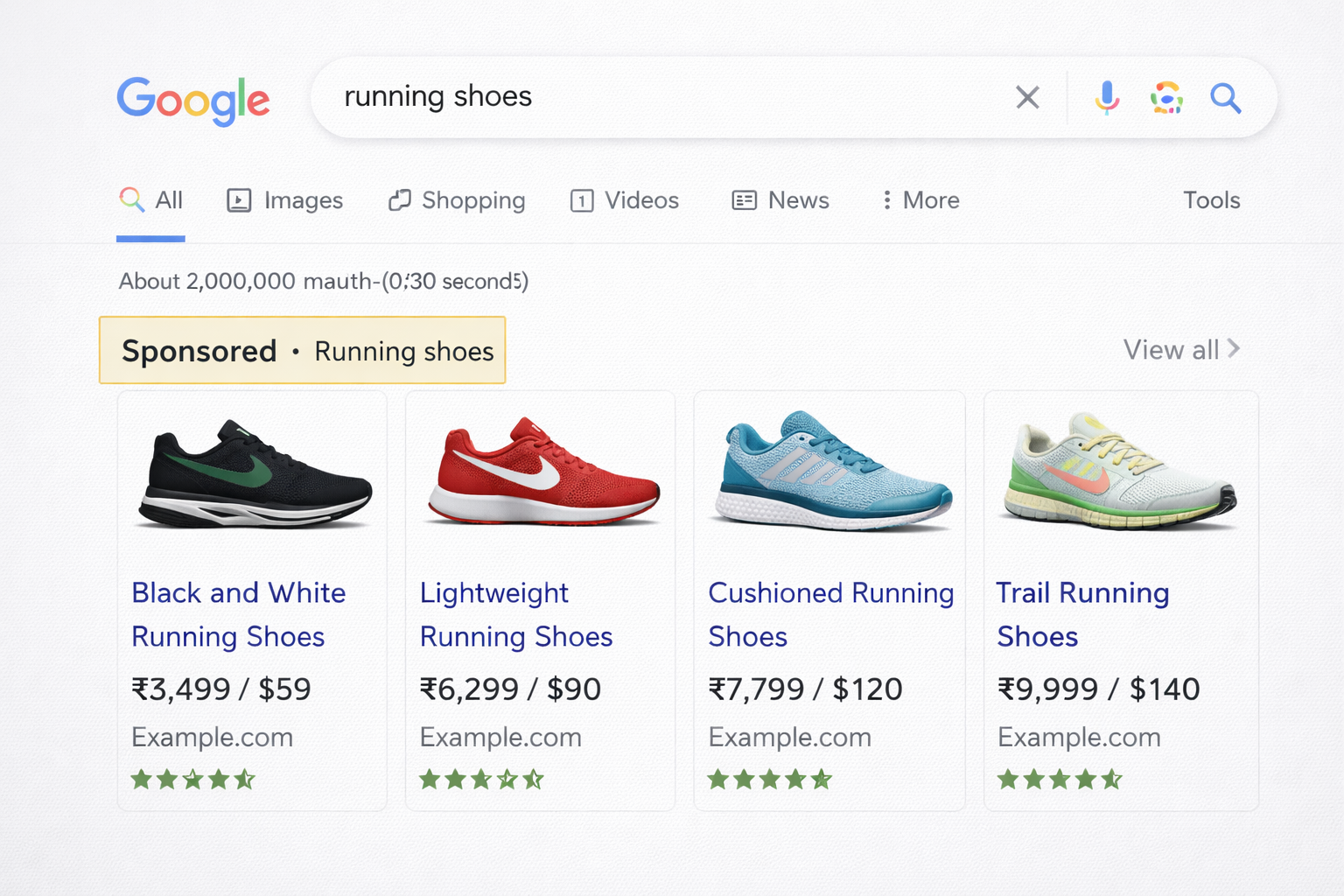
Task: Click Example.com under Cushioned Running Shoes
Action: click(x=789, y=738)
